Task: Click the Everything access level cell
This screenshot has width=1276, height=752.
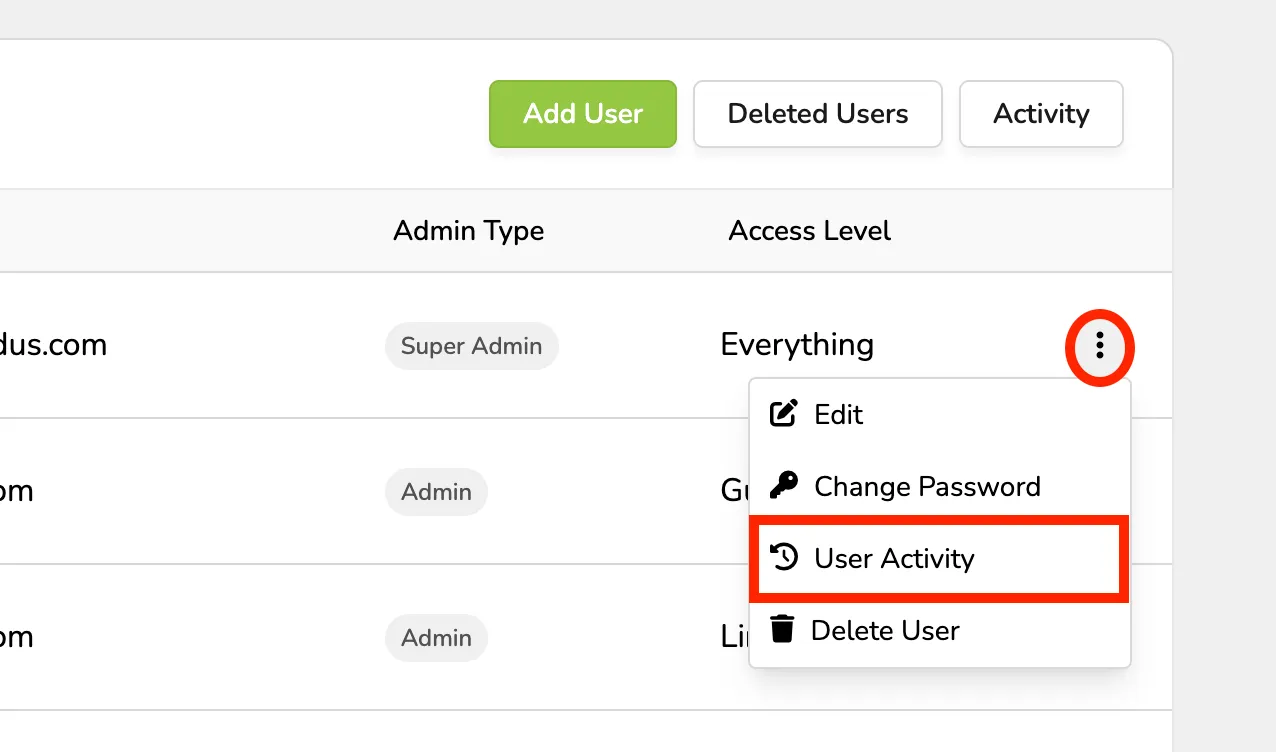Action: coord(797,345)
